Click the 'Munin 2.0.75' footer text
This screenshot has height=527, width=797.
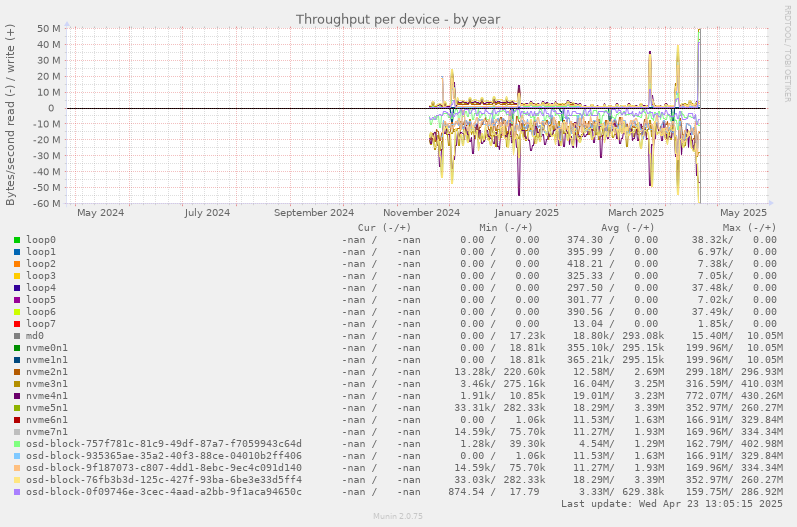398,516
